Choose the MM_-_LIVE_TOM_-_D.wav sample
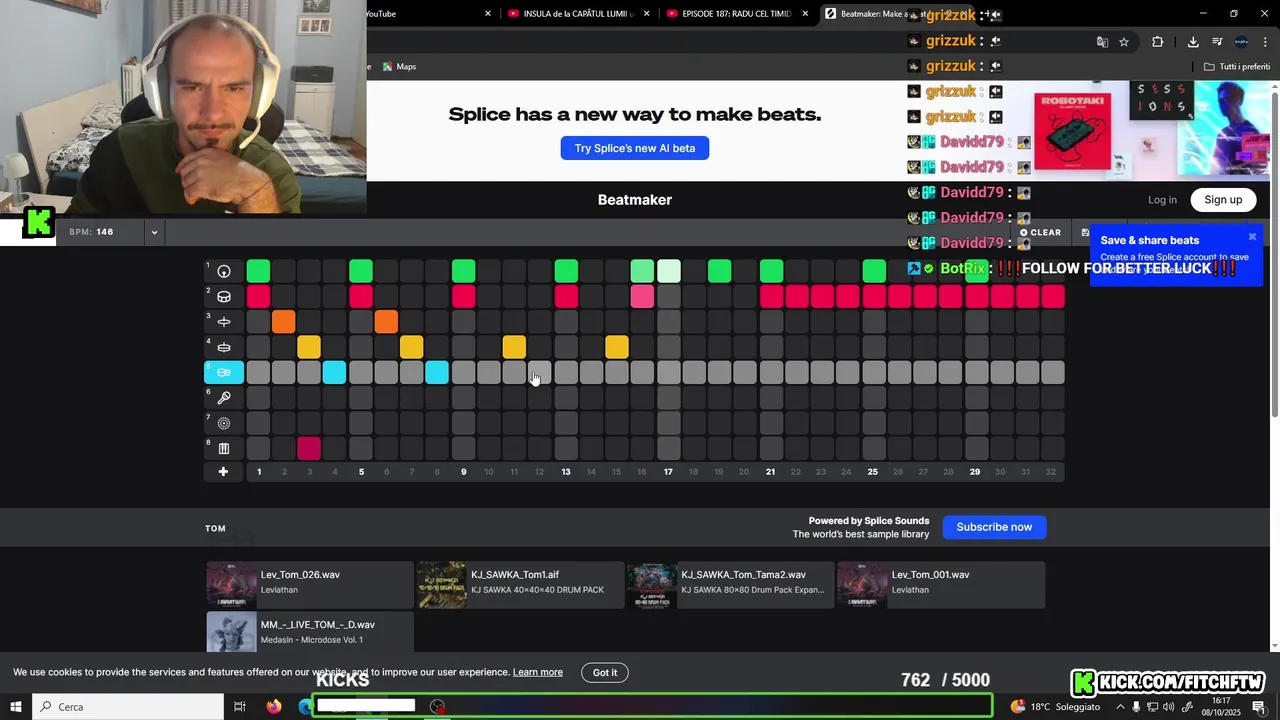This screenshot has width=1280, height=720. 309,632
